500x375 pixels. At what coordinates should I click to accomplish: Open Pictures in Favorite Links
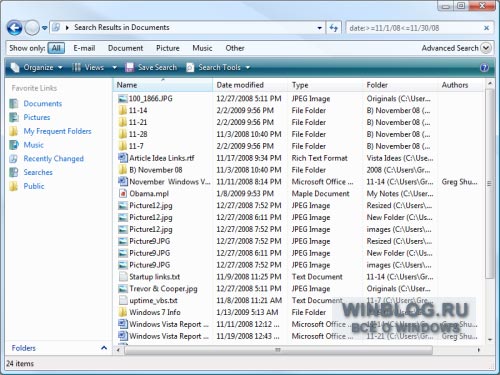coord(37,117)
